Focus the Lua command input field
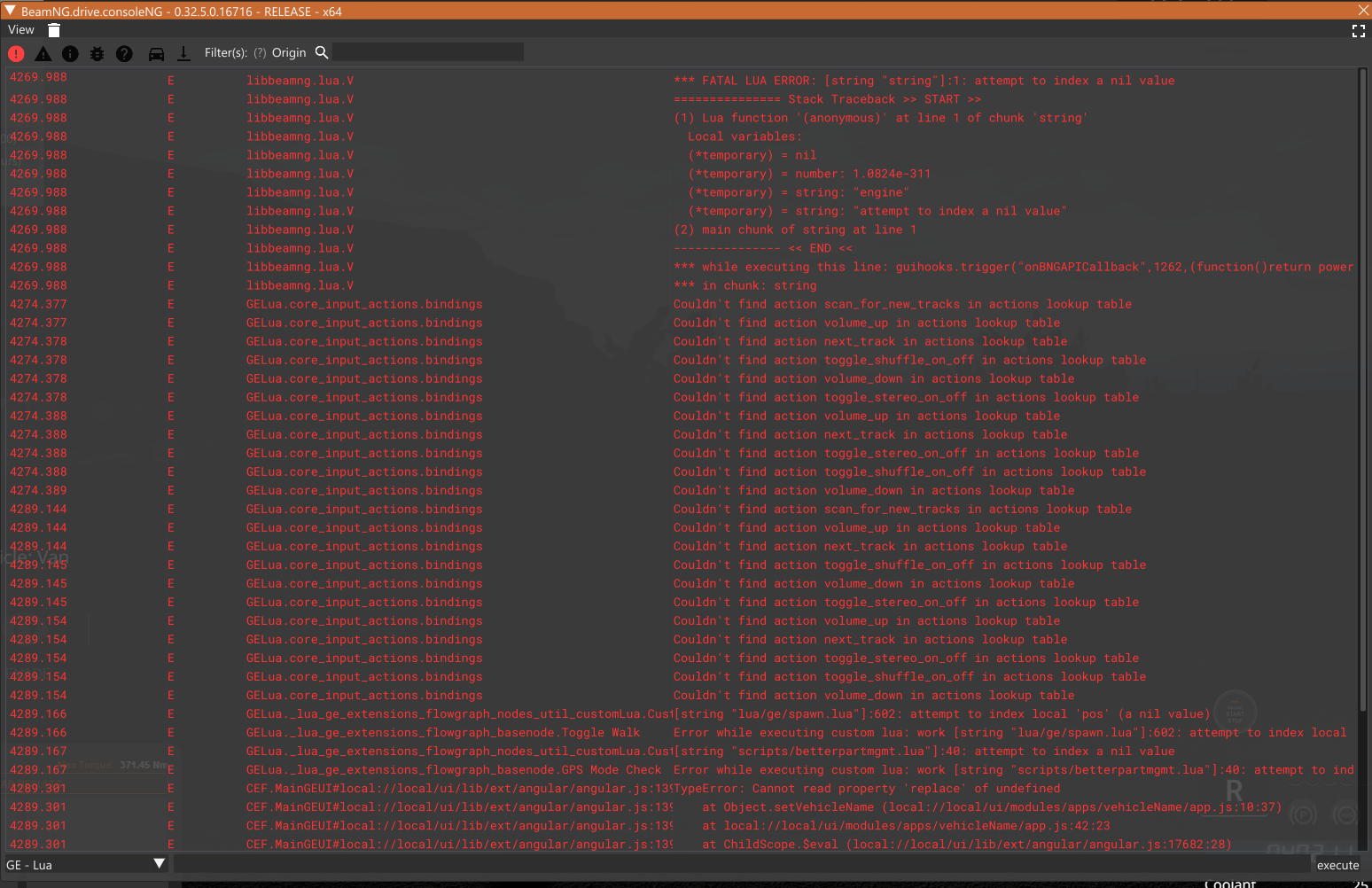The height and width of the screenshot is (888, 1372). pos(741,864)
